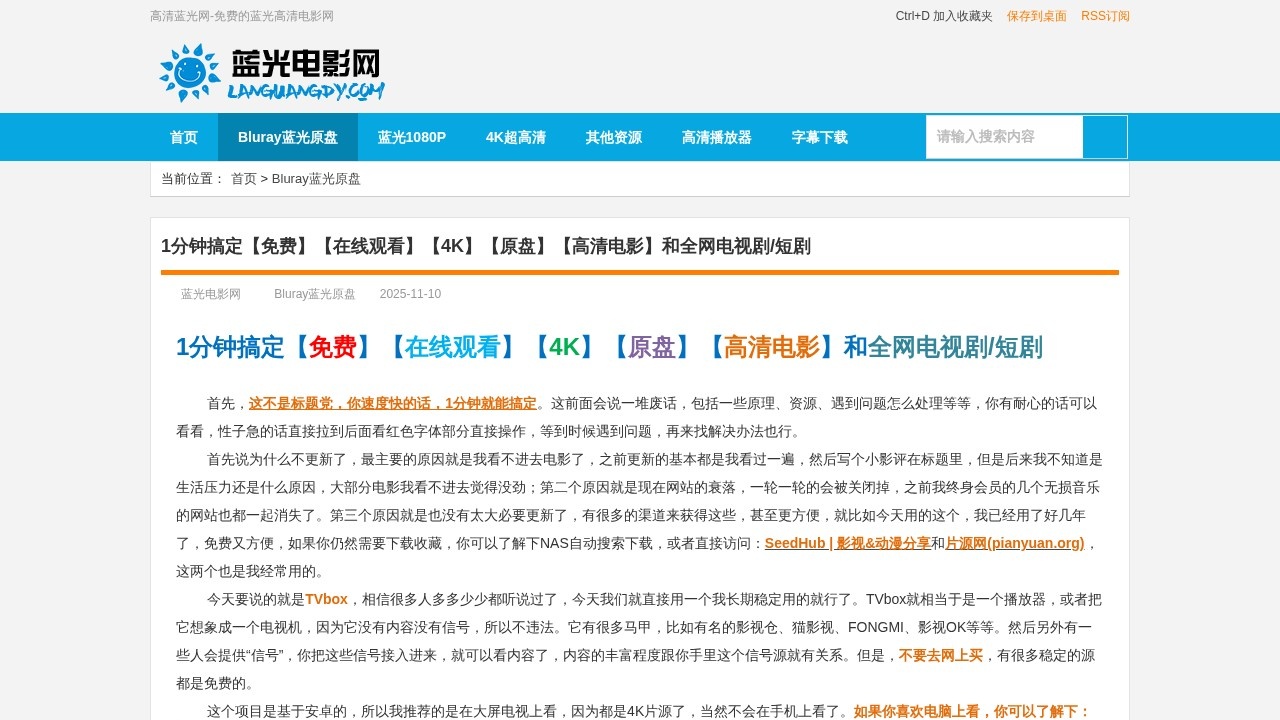1280x720 pixels.
Task: Click the underlined 这不是标题党 quick-guide link
Action: tap(392, 403)
